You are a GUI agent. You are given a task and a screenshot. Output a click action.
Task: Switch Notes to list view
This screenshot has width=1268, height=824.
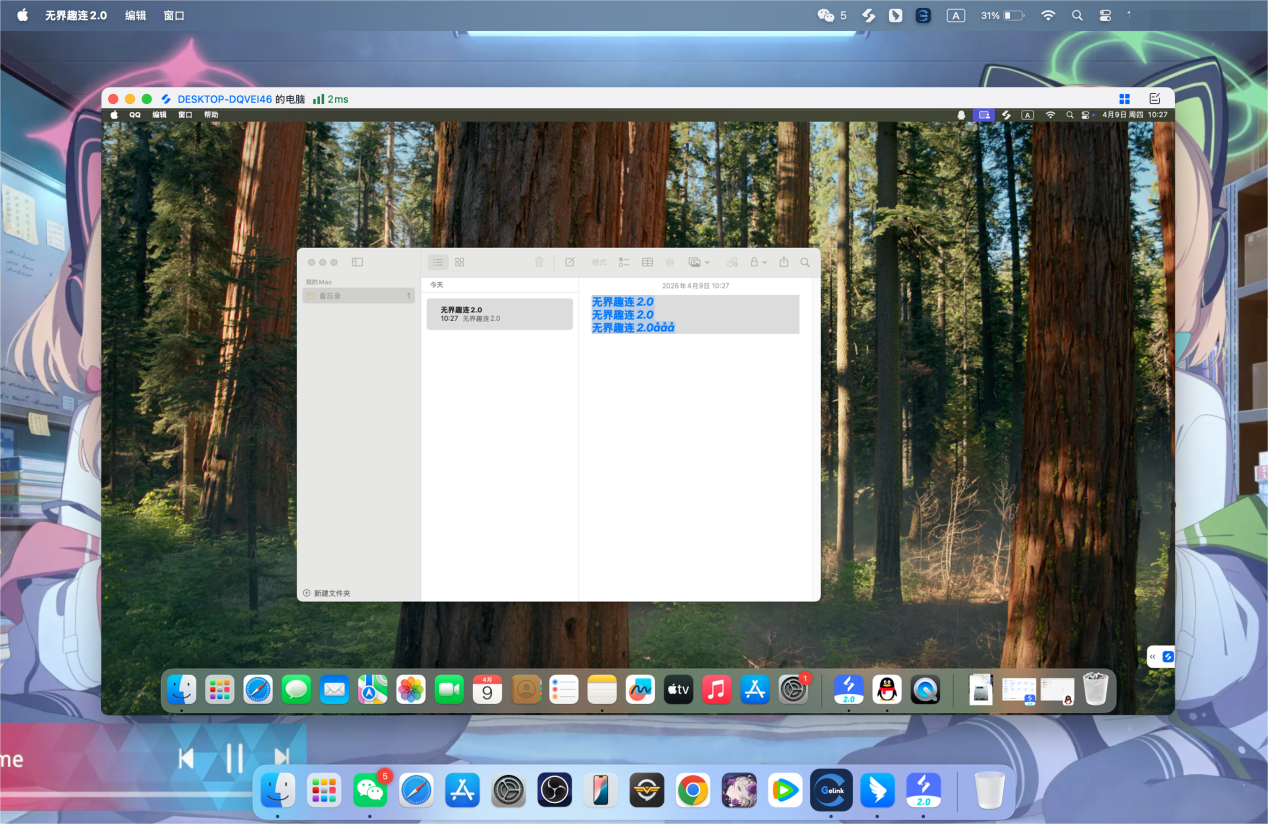click(x=438, y=262)
